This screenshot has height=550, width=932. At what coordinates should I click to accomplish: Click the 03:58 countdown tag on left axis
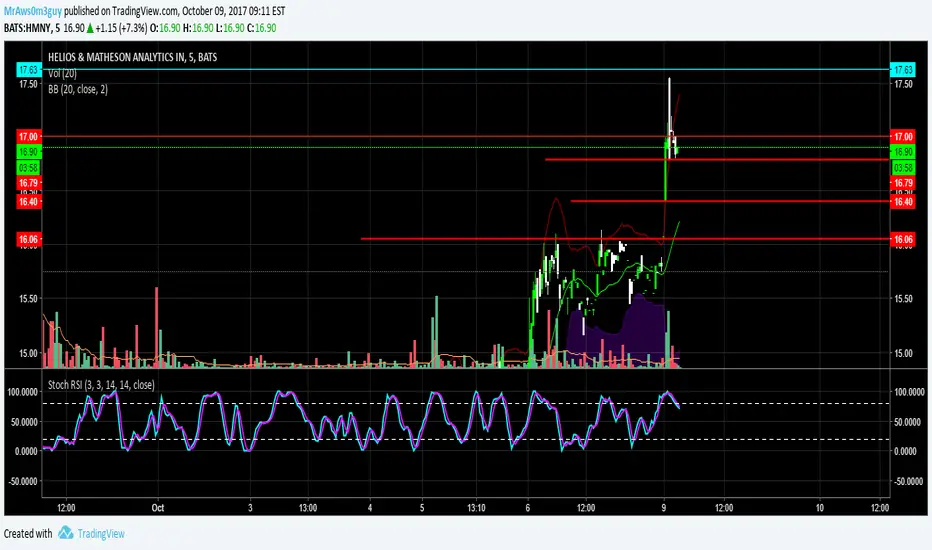click(x=29, y=168)
